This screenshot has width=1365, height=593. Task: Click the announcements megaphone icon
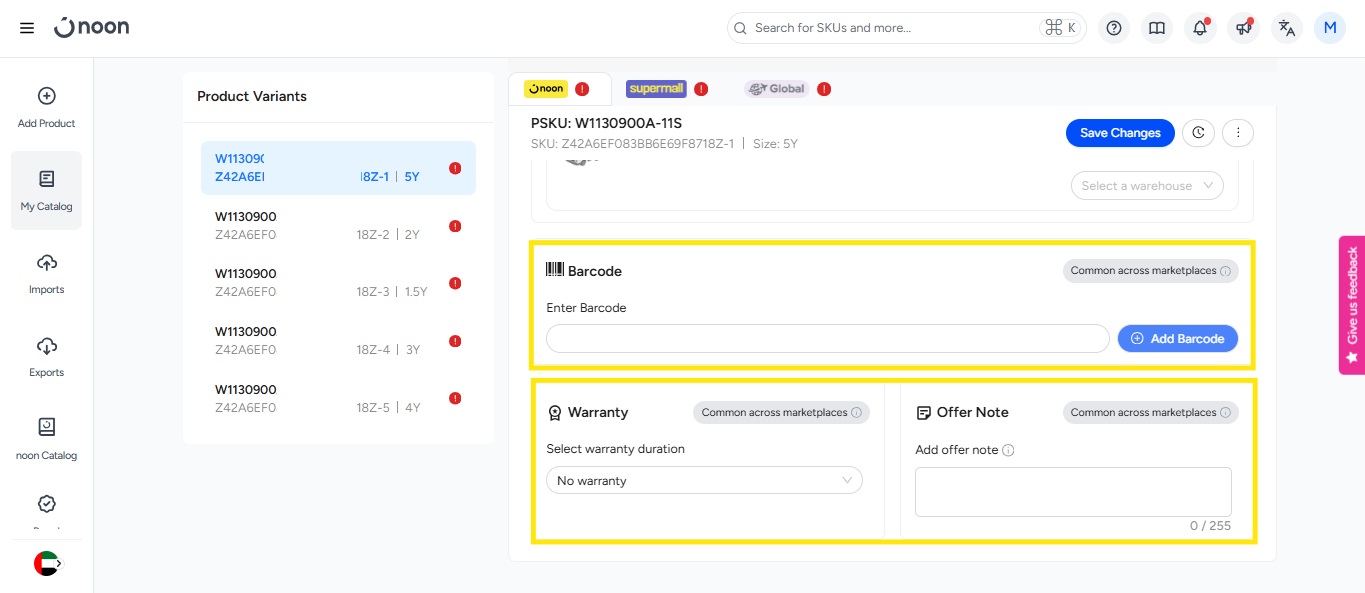tap(1243, 28)
